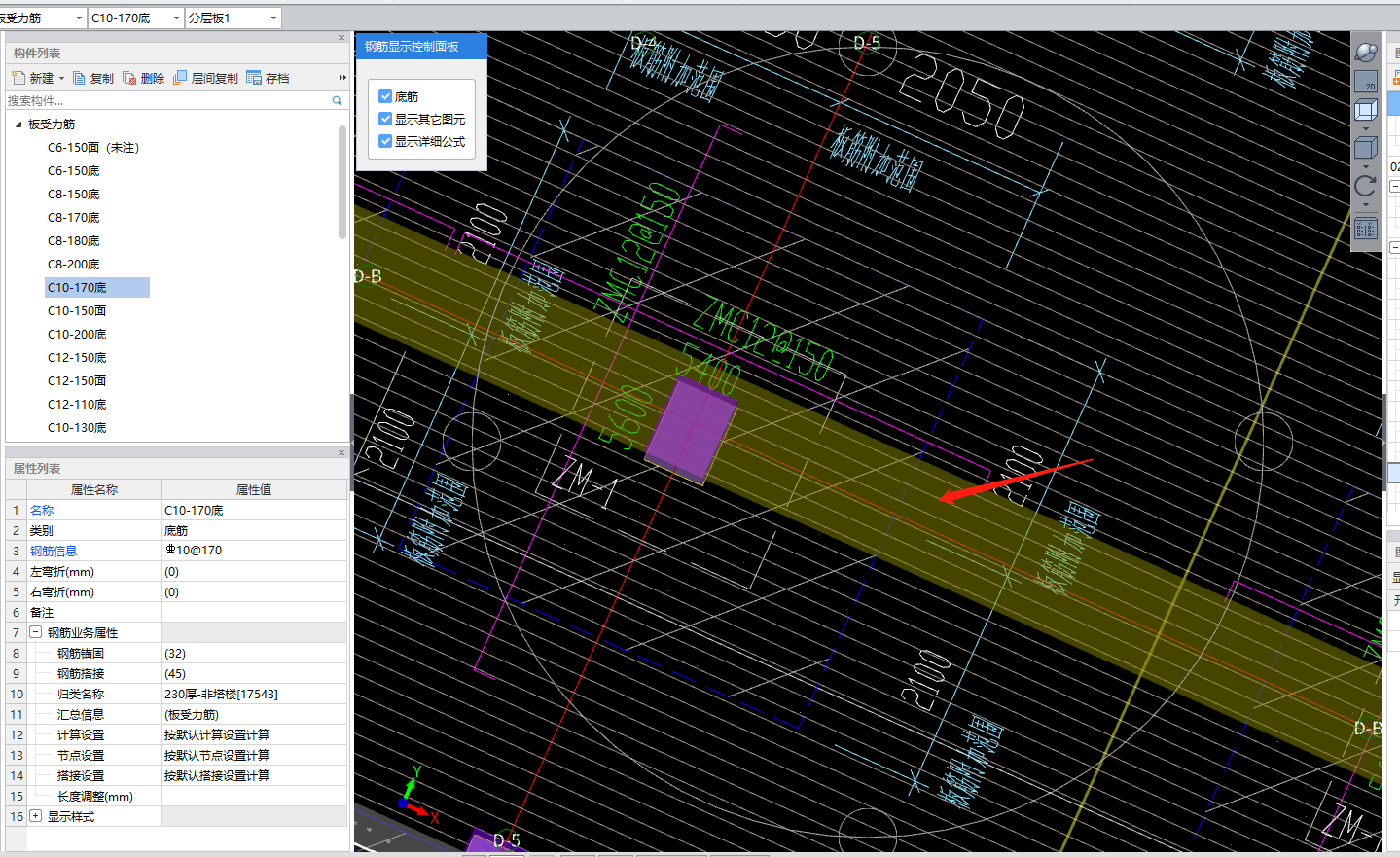Click the 层间复制 copy between floors button
Image resolution: width=1400 pixels, height=857 pixels.
(205, 78)
